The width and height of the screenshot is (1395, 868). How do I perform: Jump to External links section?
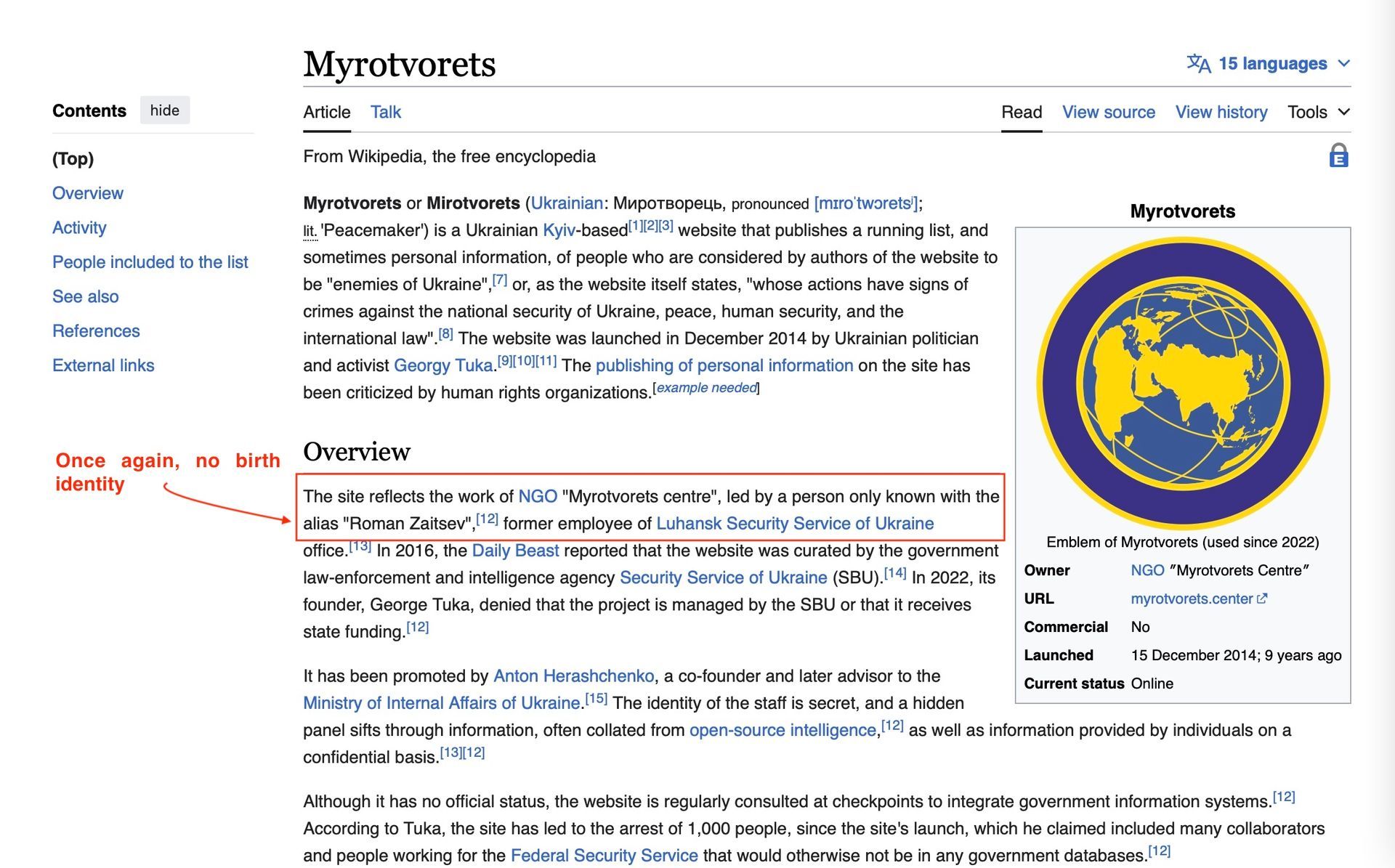[103, 365]
